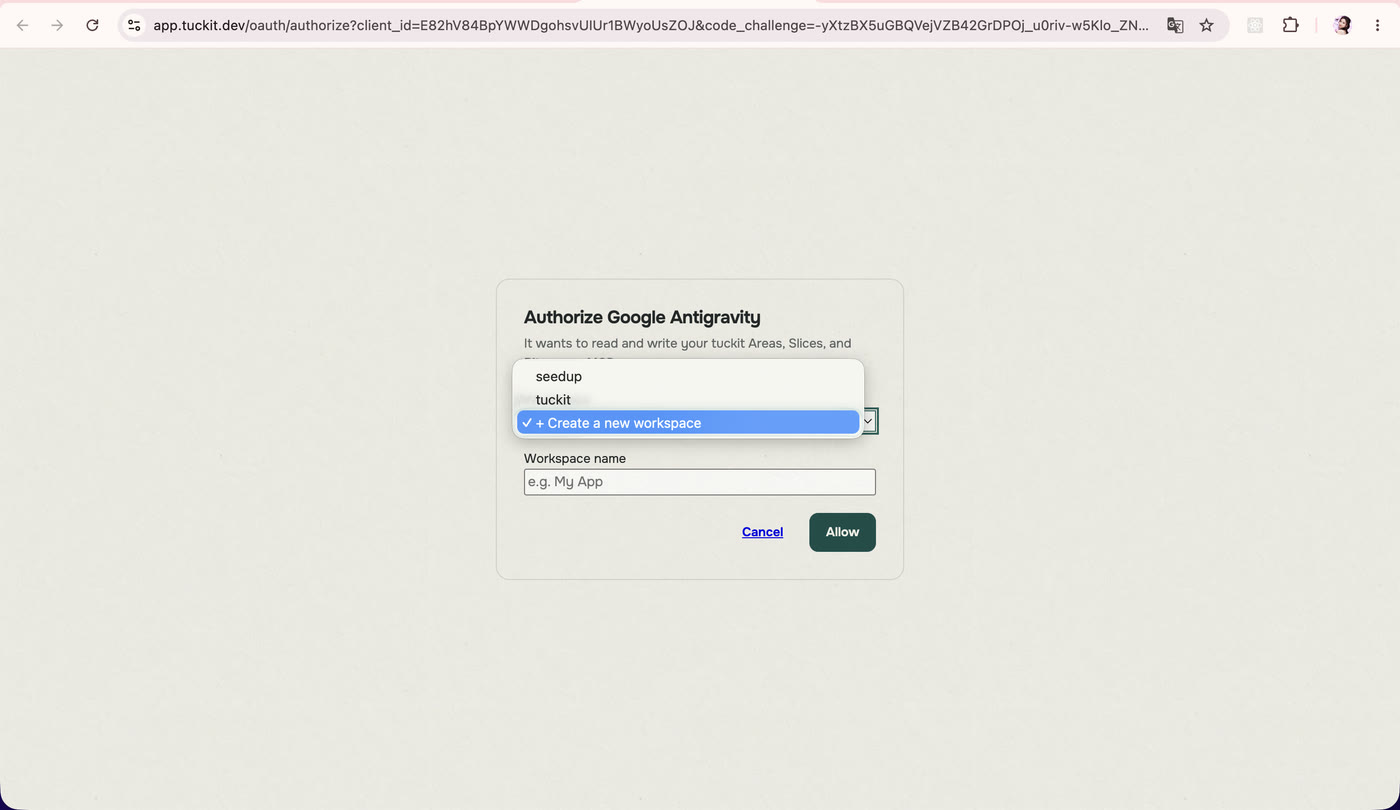Viewport: 1400px width, 810px height.
Task: Open the translate page icon
Action: point(1175,25)
